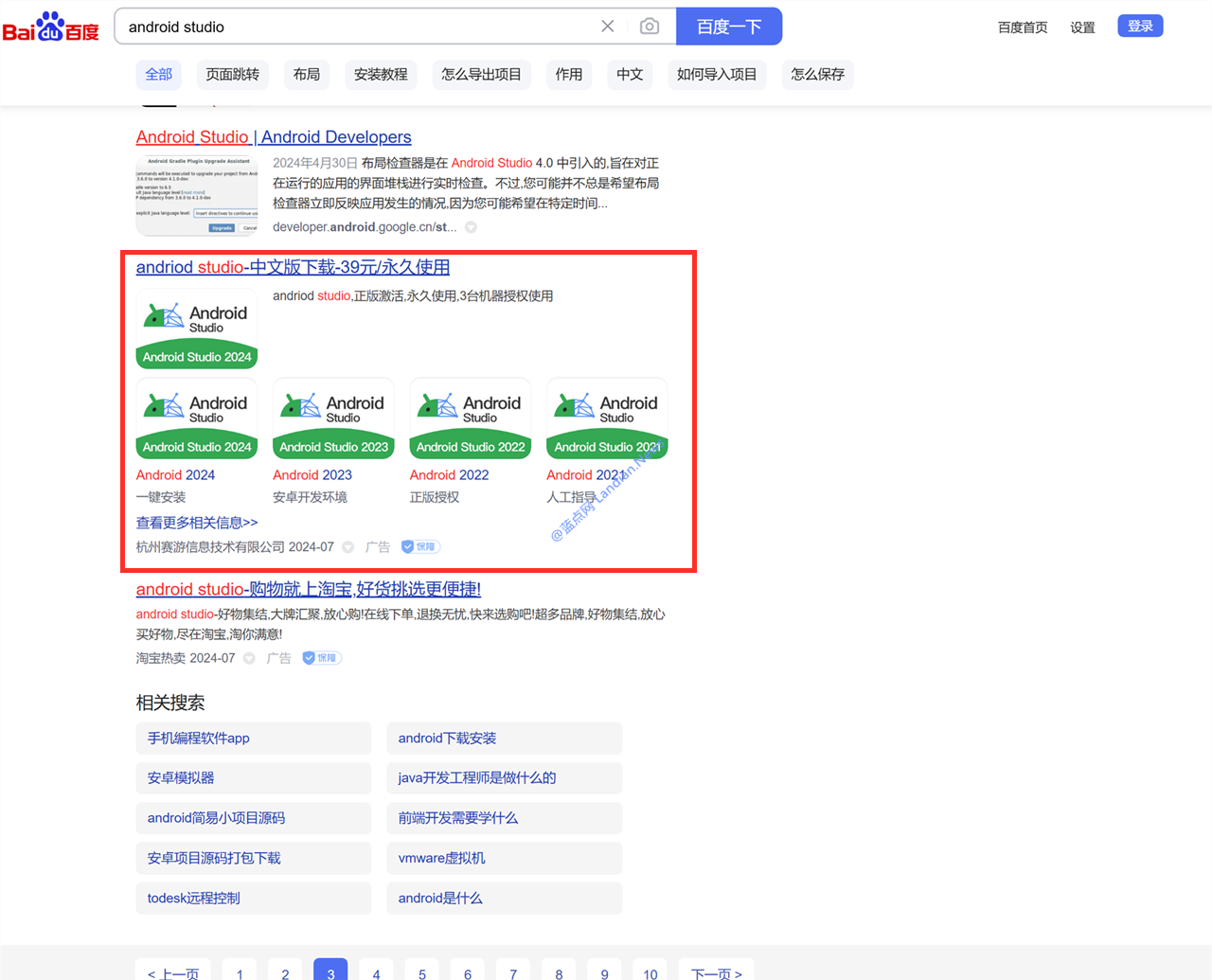Open the Android Studio | Android Developers result
Viewport: 1212px width, 980px height.
(274, 137)
